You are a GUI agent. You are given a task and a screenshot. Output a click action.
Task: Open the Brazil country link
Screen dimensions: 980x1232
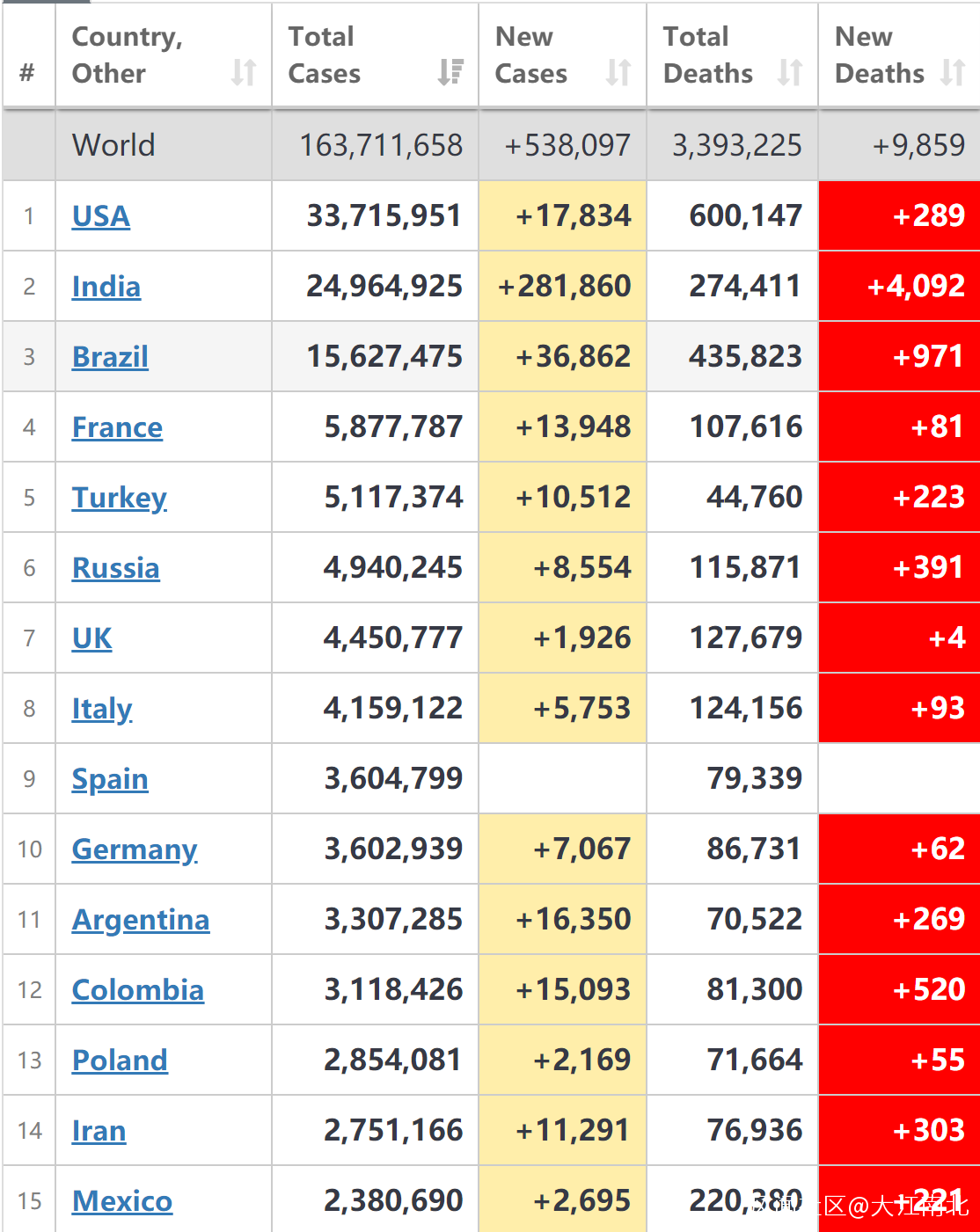pyautogui.click(x=110, y=357)
